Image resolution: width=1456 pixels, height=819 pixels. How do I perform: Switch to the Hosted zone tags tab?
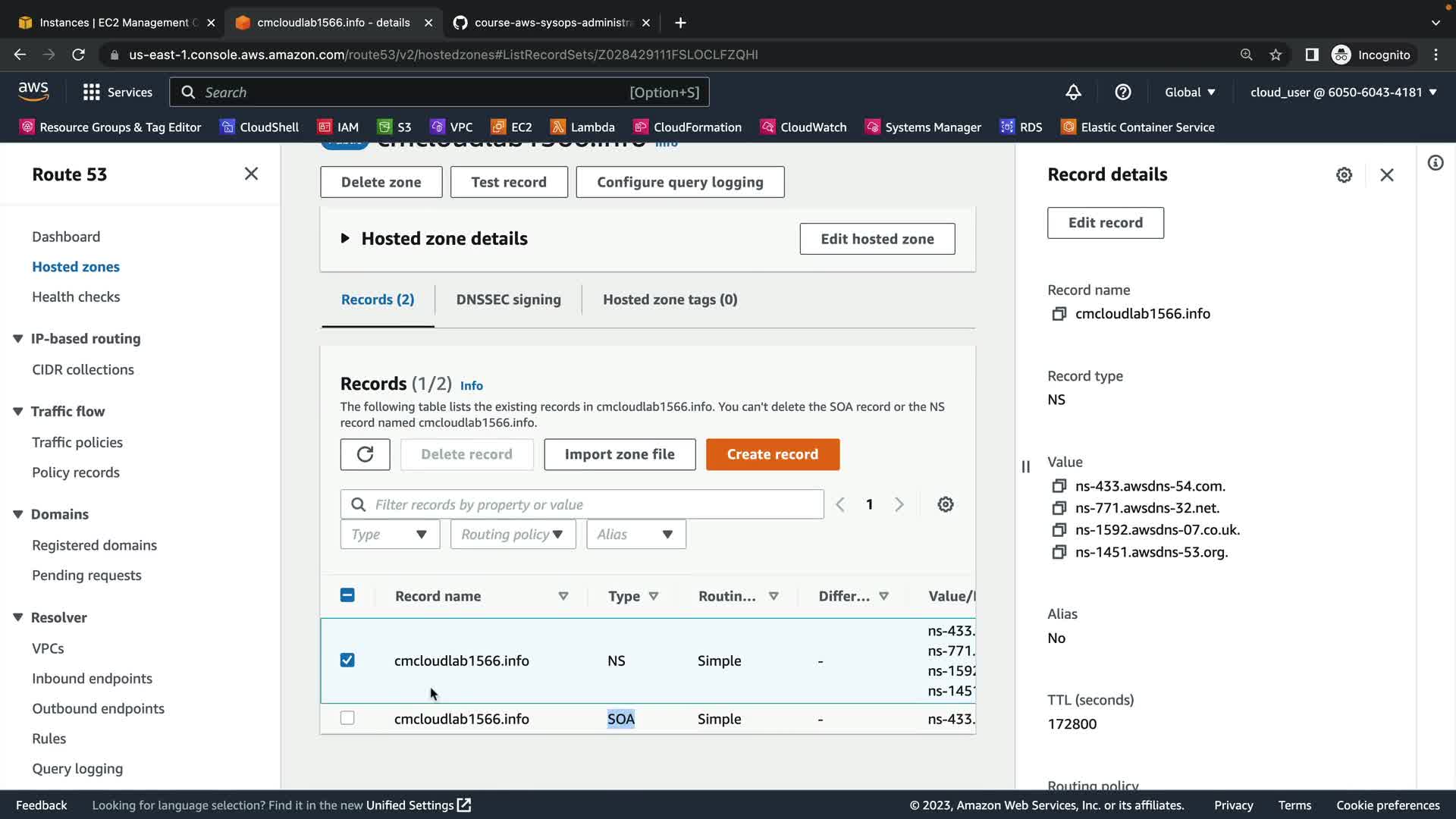(670, 300)
